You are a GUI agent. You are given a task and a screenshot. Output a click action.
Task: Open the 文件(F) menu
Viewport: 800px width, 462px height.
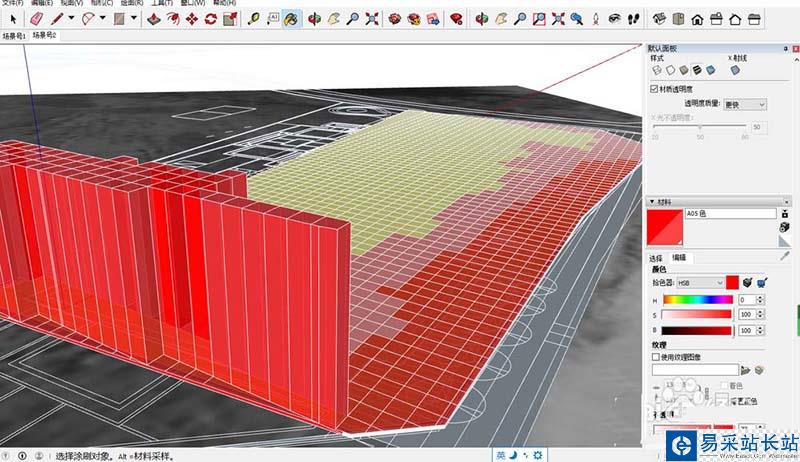point(12,3)
